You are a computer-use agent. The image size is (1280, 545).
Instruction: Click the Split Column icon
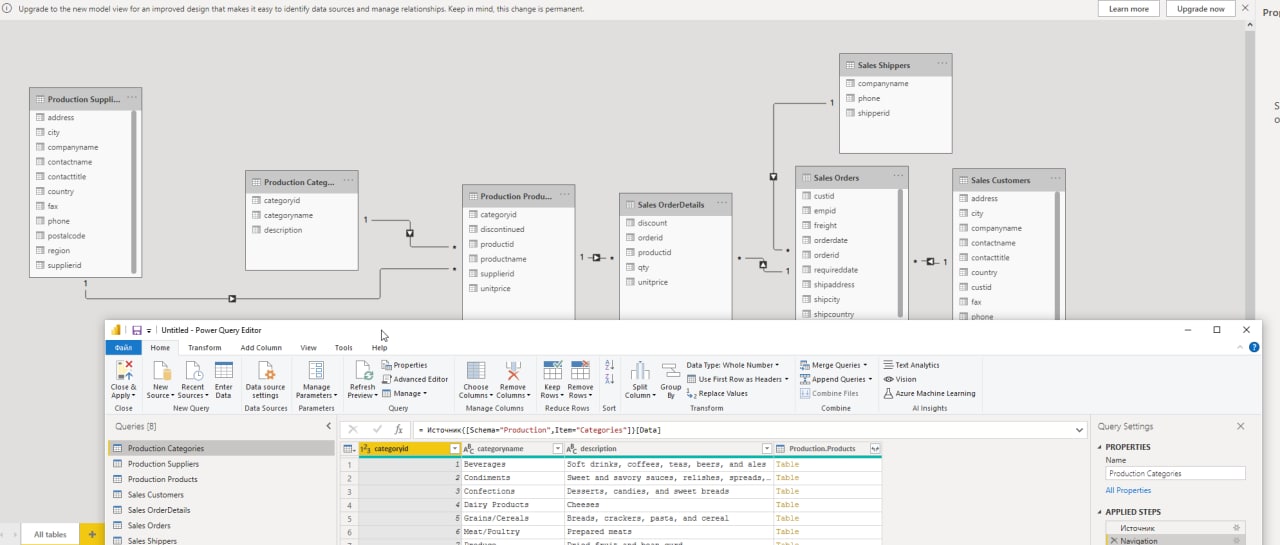(x=640, y=370)
